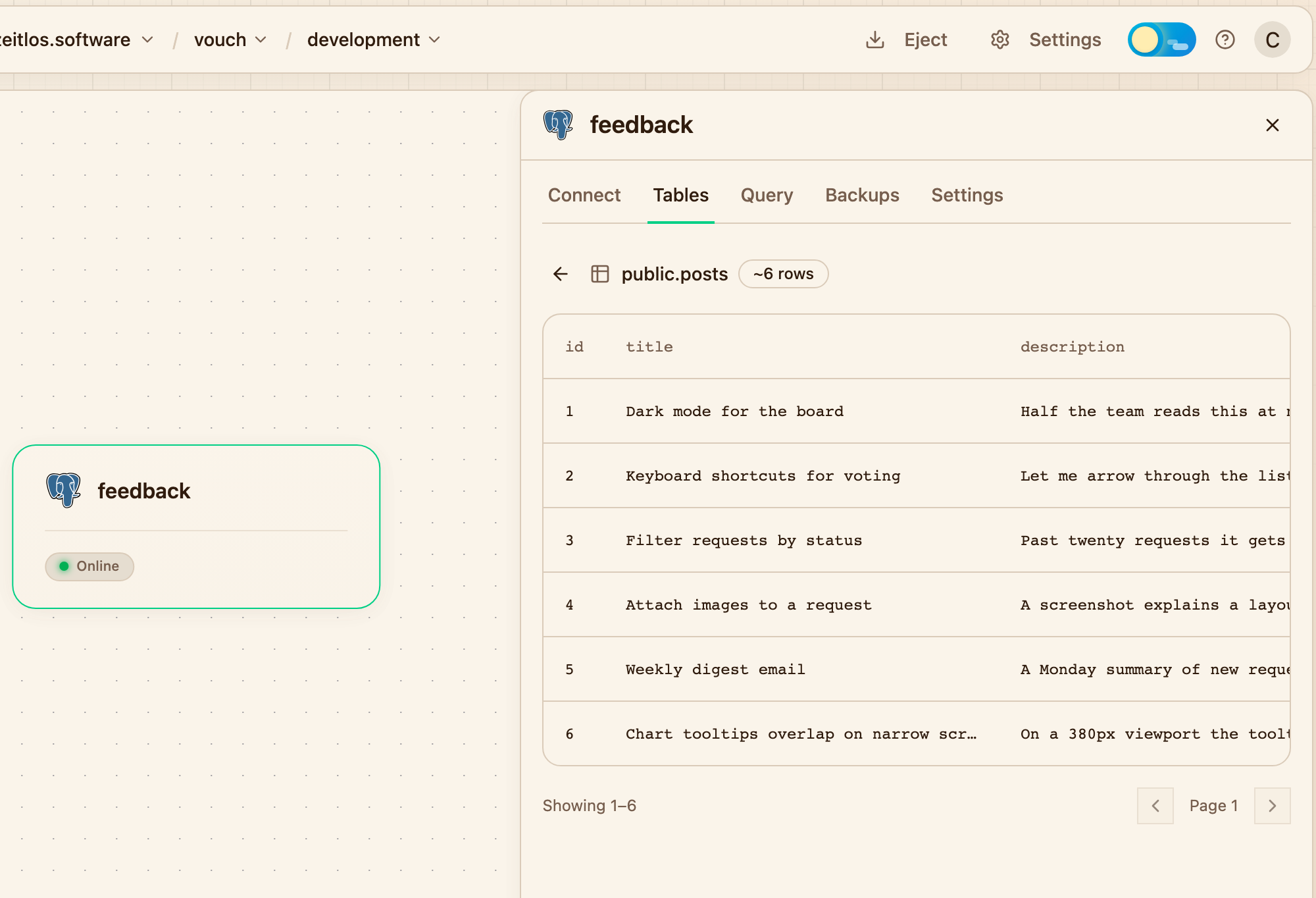
Task: Click the elephant icon on the feedback canvas card
Action: (63, 490)
